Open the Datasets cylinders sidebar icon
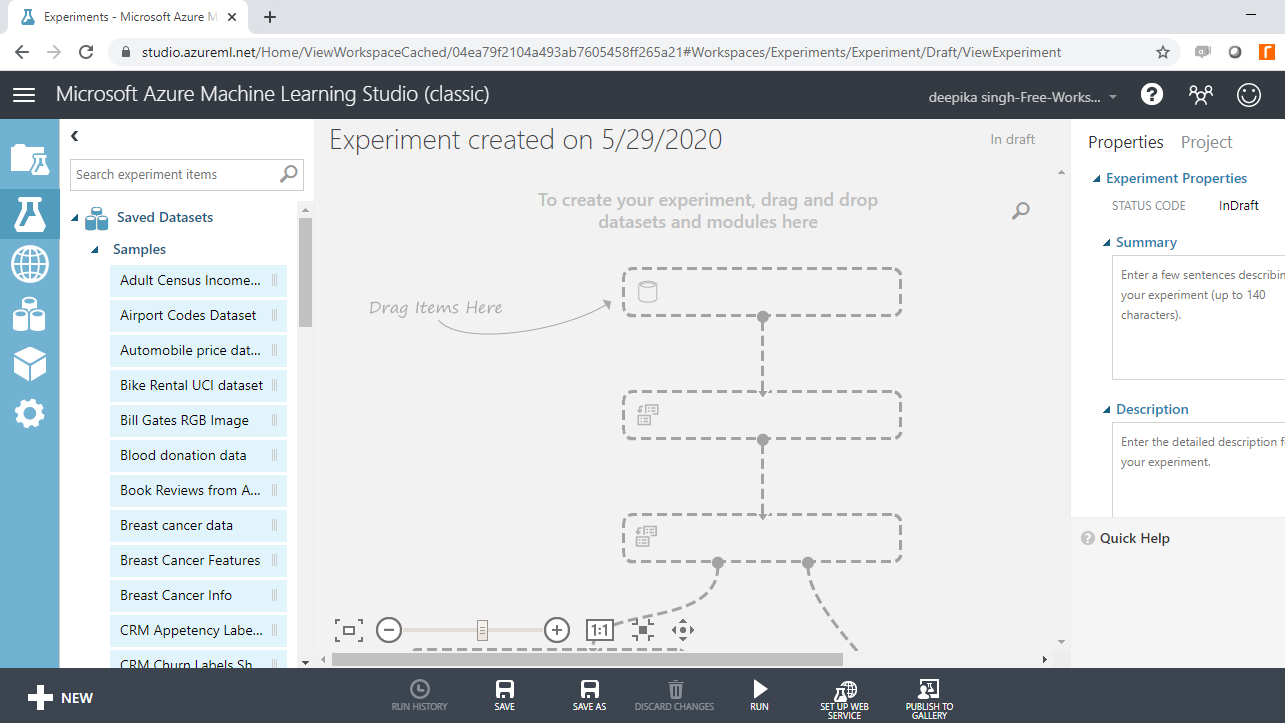 29,315
